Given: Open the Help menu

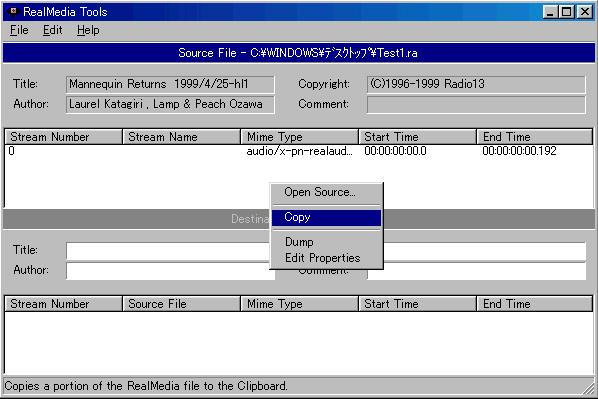Looking at the screenshot, I should click(88, 30).
